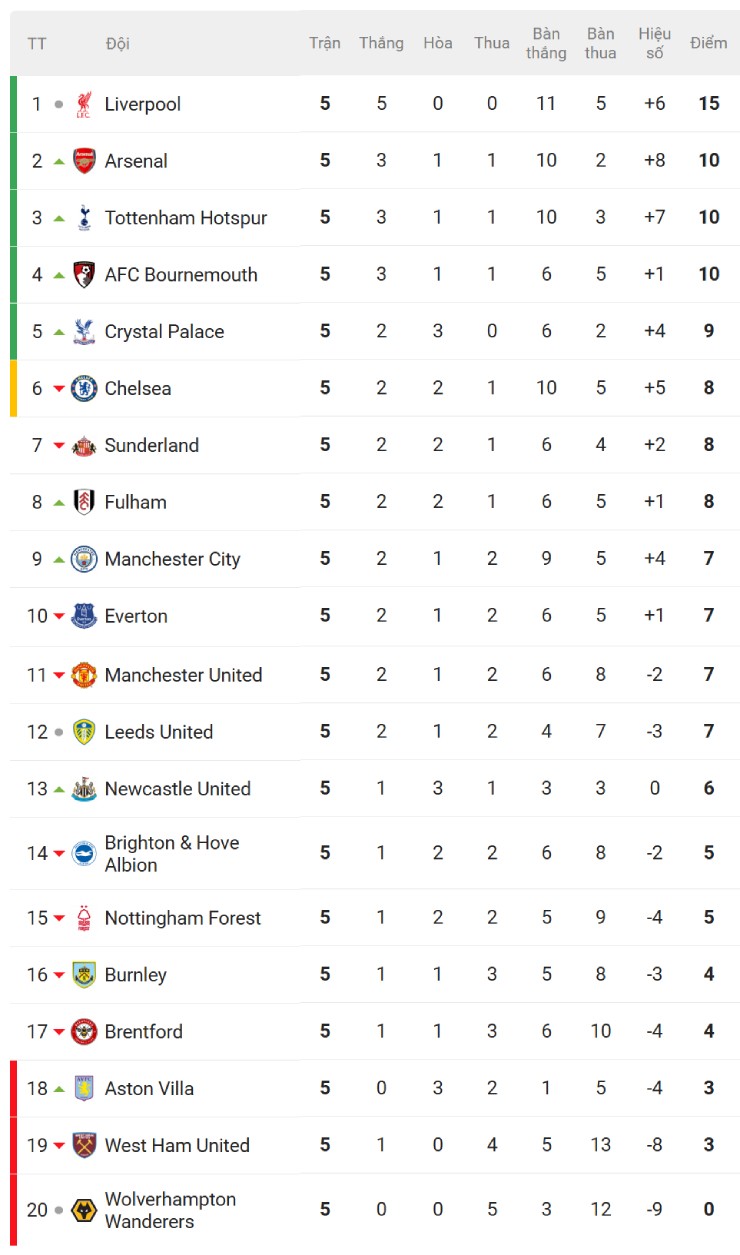Screen dimensions: 740x1255
Task: Click the Liverpool club crest icon
Action: [x=84, y=104]
